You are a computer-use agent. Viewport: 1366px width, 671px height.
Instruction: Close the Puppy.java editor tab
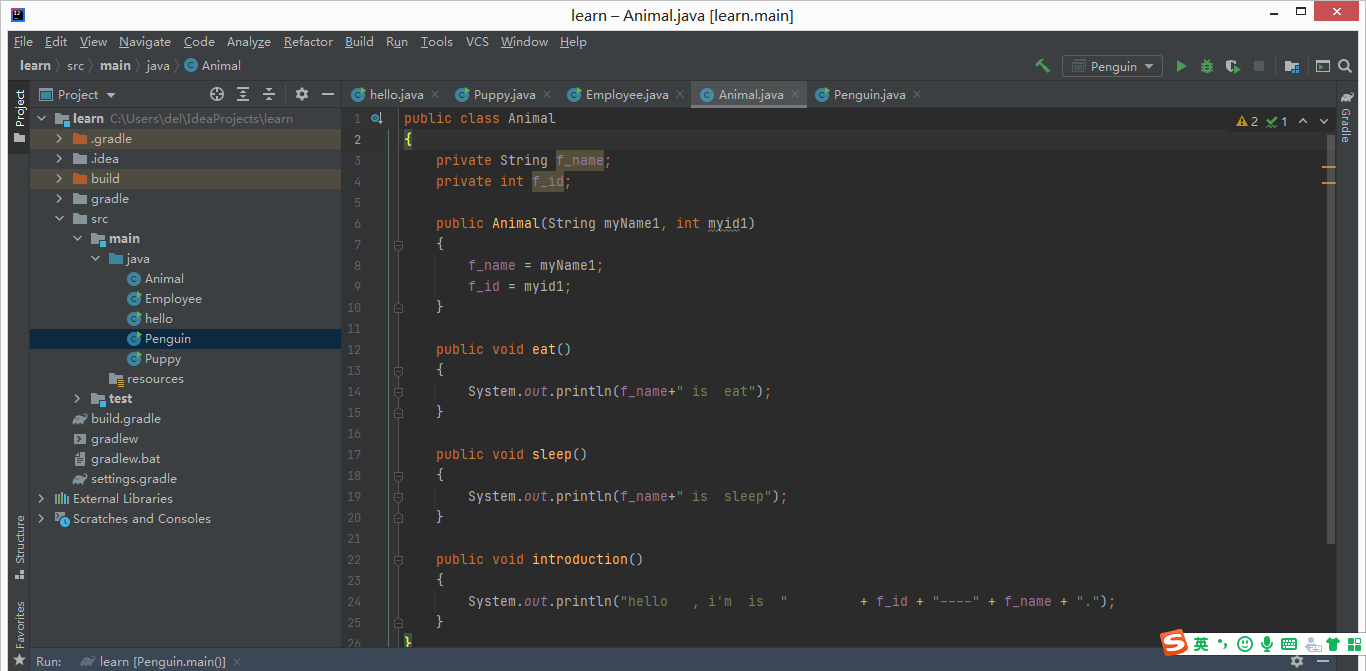tap(548, 95)
